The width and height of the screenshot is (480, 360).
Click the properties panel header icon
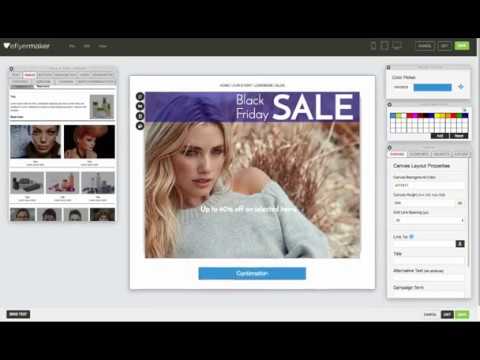pyautogui.click(x=389, y=147)
